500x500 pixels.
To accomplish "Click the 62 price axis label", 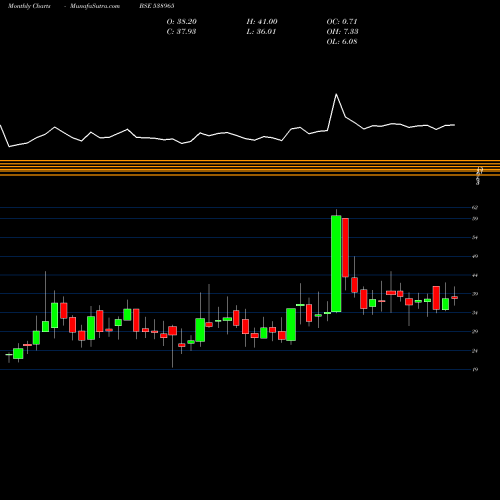I will click(475, 208).
